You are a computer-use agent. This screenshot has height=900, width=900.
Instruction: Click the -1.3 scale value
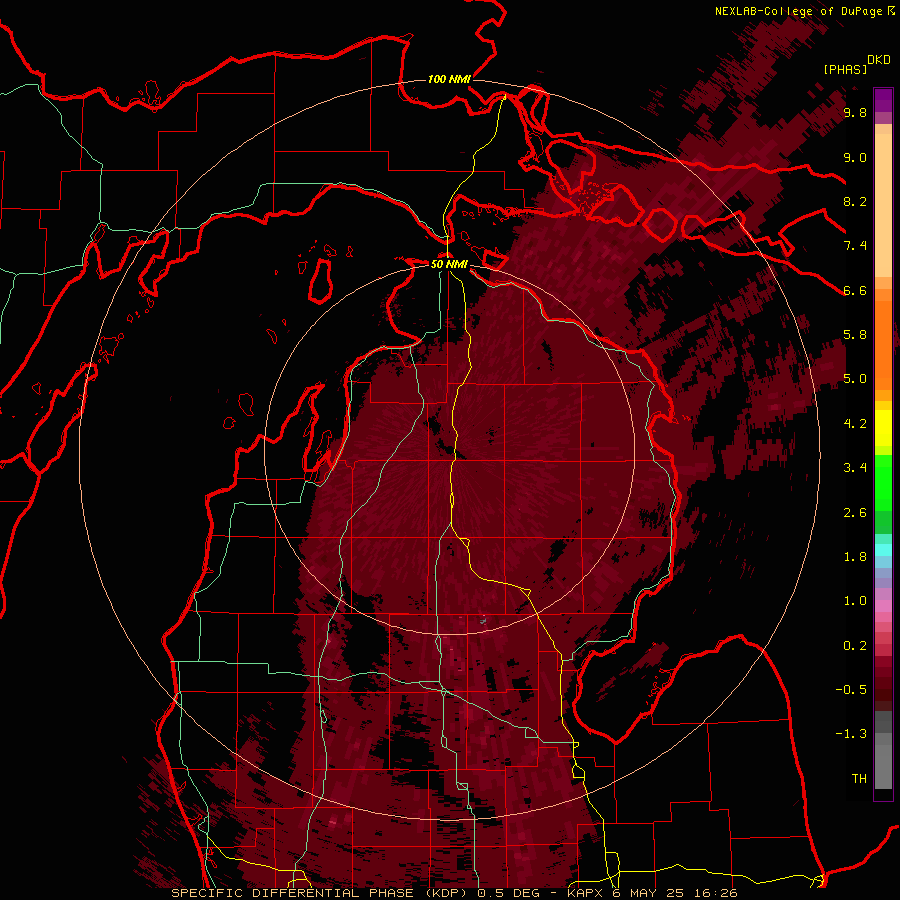tap(851, 734)
